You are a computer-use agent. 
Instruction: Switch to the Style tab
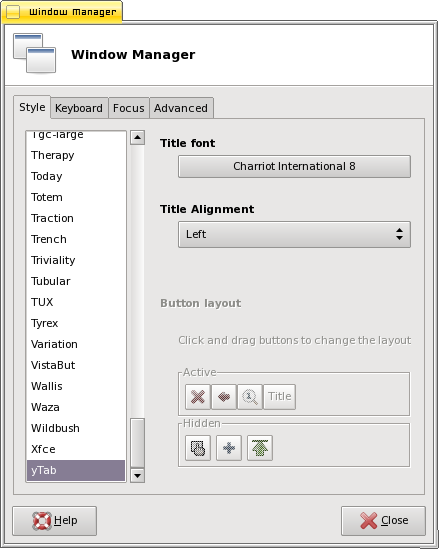[32, 107]
